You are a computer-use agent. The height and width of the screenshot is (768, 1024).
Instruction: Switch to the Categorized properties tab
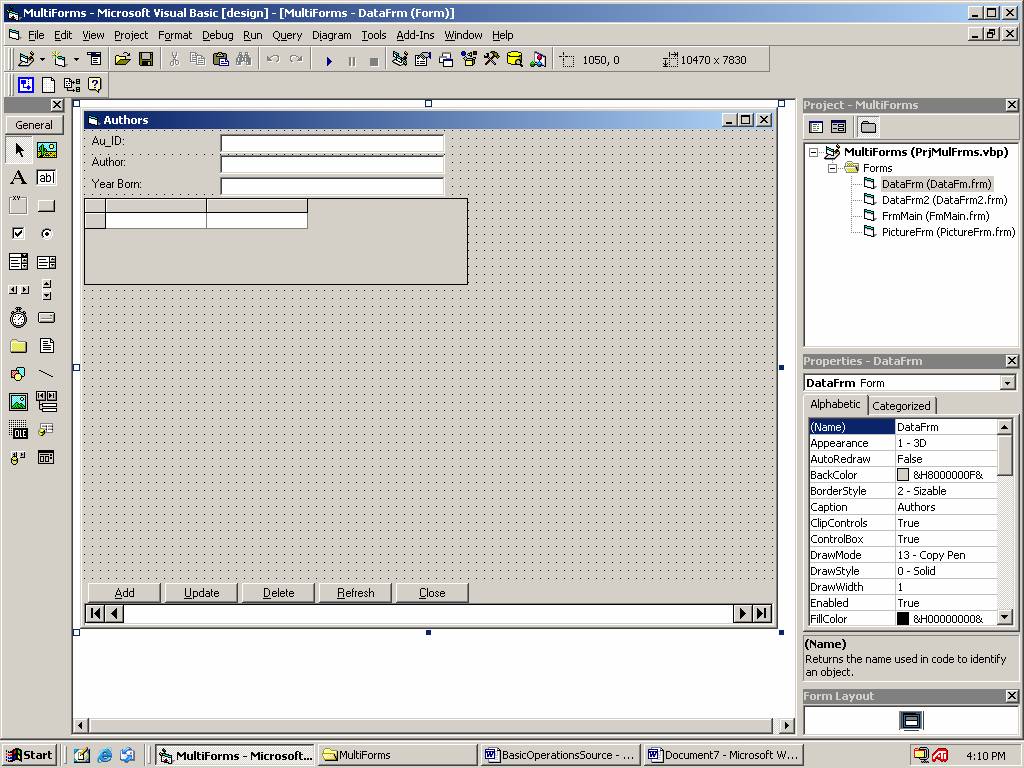(x=901, y=405)
